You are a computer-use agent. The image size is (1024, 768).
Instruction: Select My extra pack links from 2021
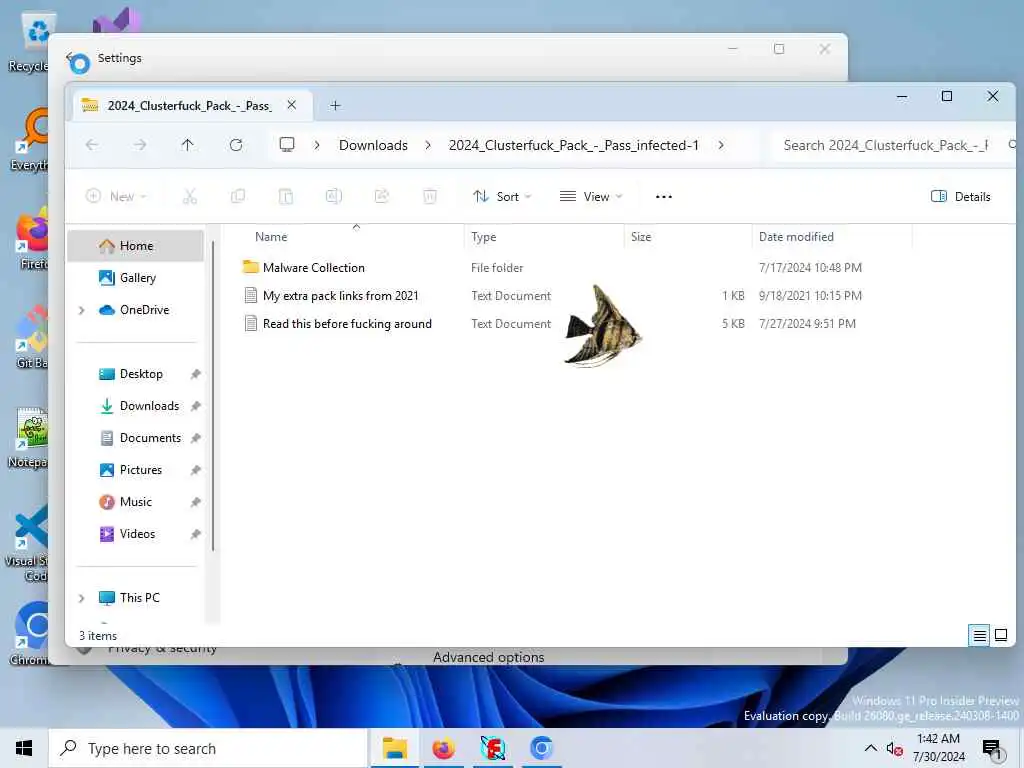tap(340, 296)
